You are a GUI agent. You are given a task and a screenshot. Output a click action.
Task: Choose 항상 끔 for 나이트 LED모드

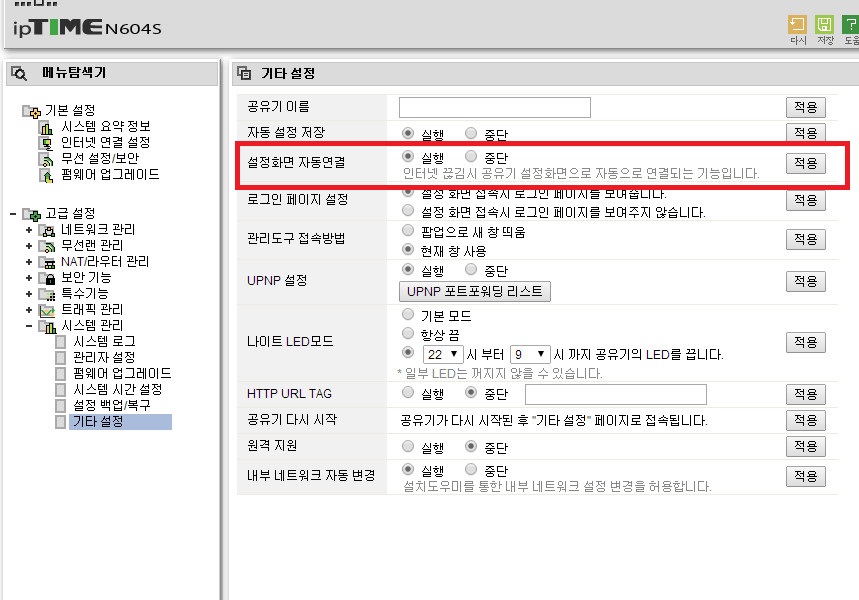click(x=408, y=333)
